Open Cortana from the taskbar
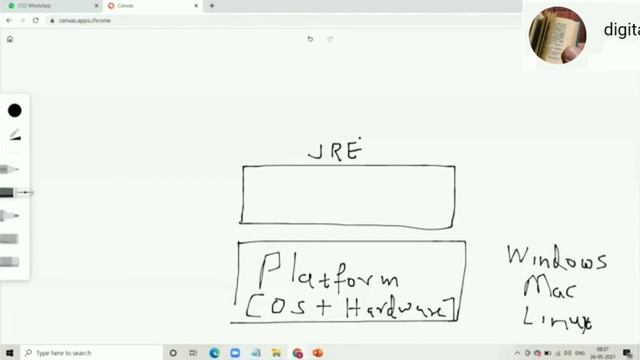Screen dimensions: 640x360 click(x=173, y=353)
